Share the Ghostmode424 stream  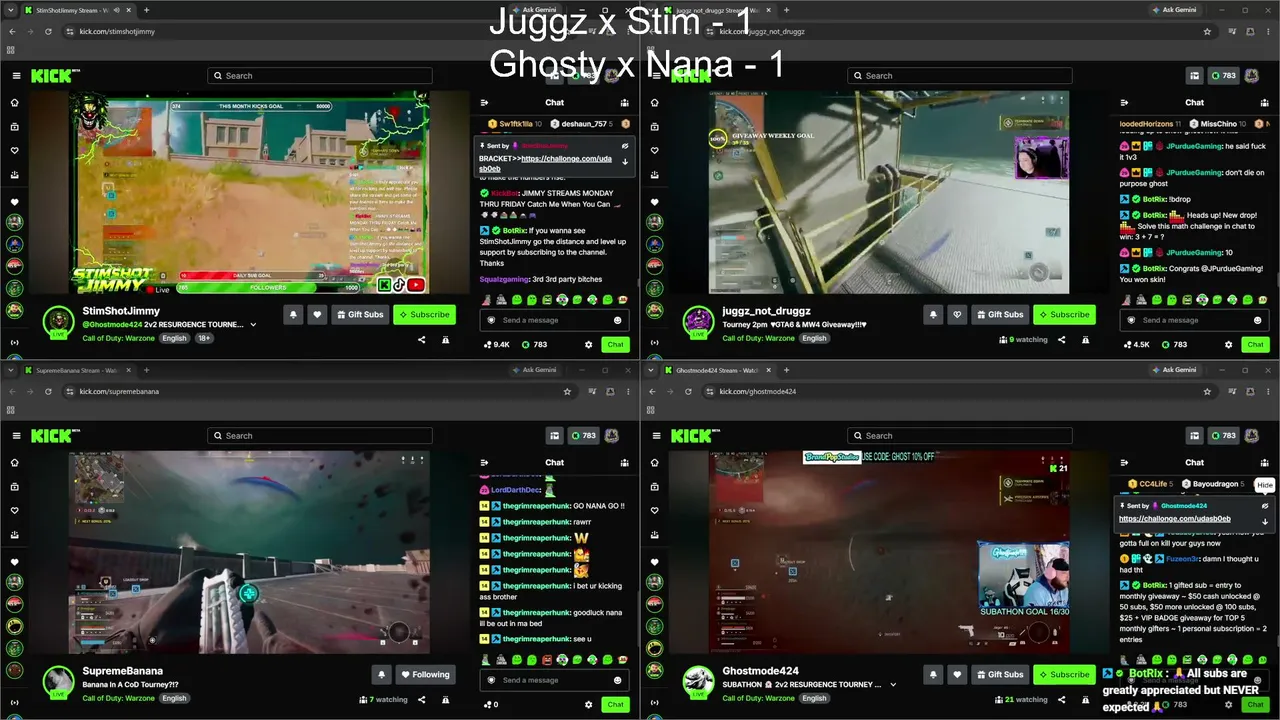click(1061, 700)
